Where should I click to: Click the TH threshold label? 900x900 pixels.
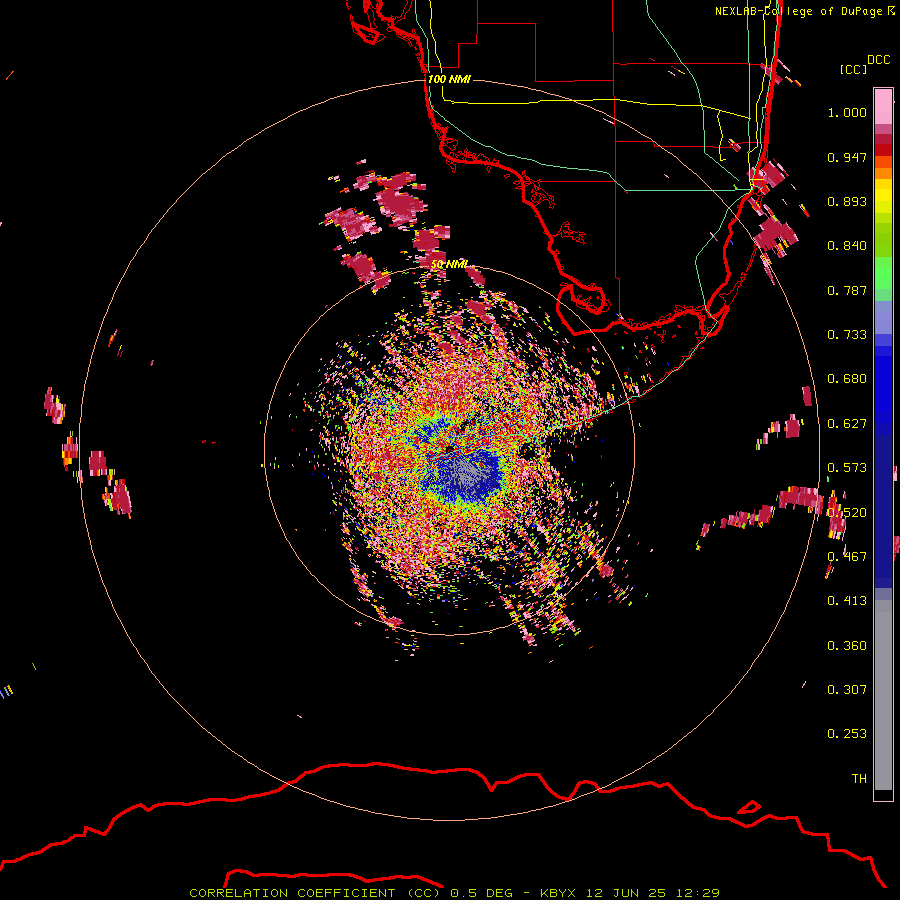(859, 778)
